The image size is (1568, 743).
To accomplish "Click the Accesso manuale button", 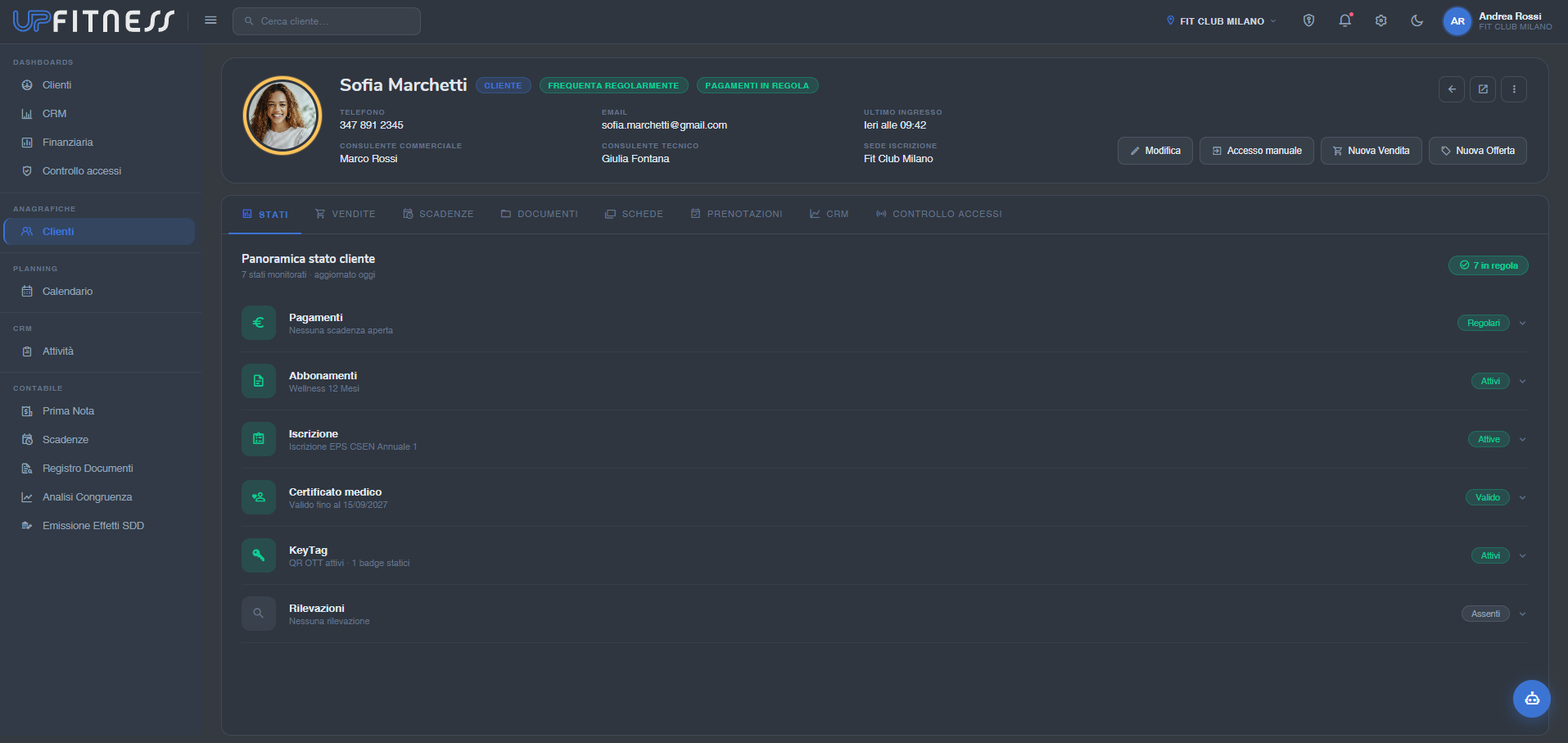I will click(1256, 151).
